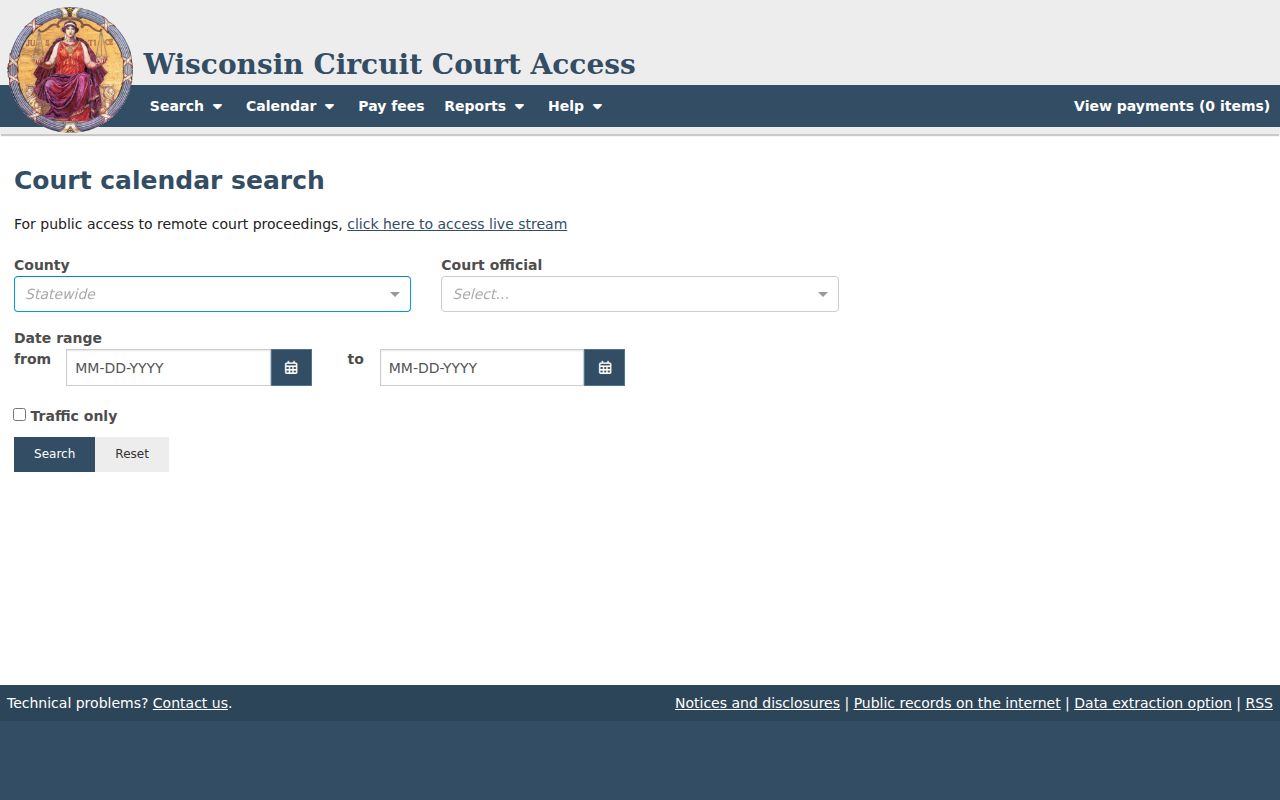
Task: Open the RSS link
Action: pos(1259,703)
